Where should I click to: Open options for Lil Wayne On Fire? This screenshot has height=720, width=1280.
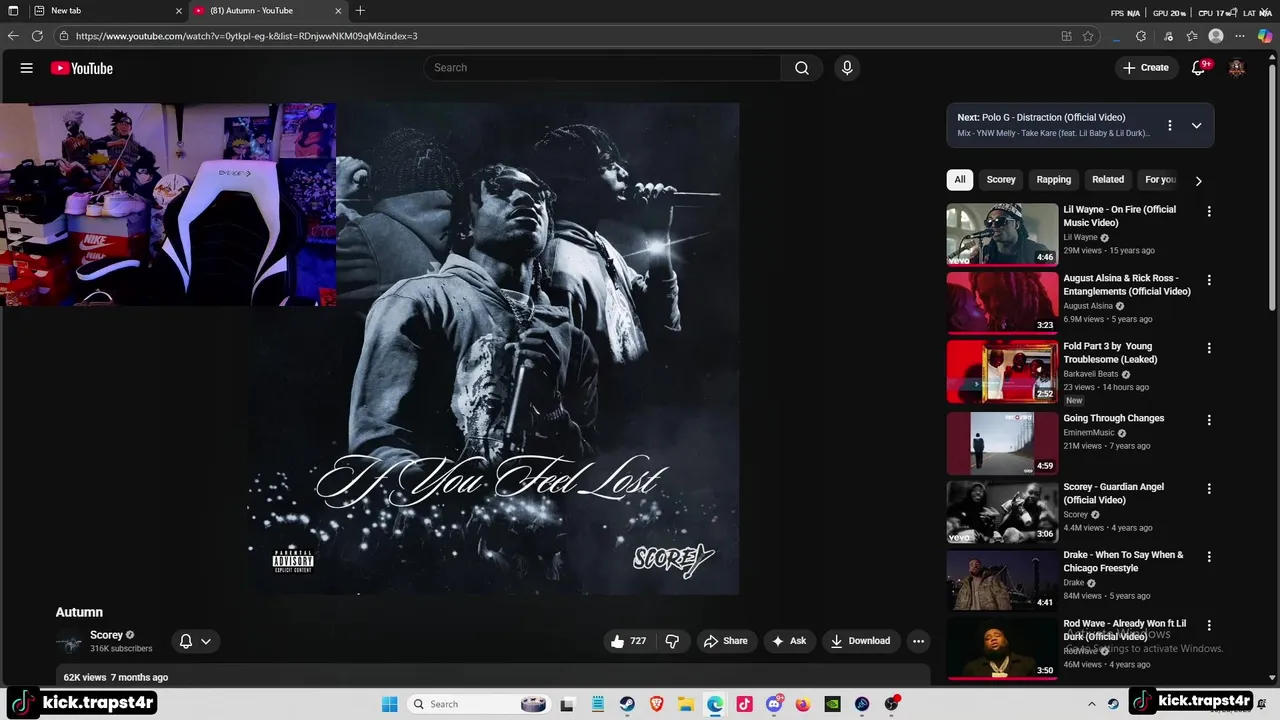[x=1209, y=212]
